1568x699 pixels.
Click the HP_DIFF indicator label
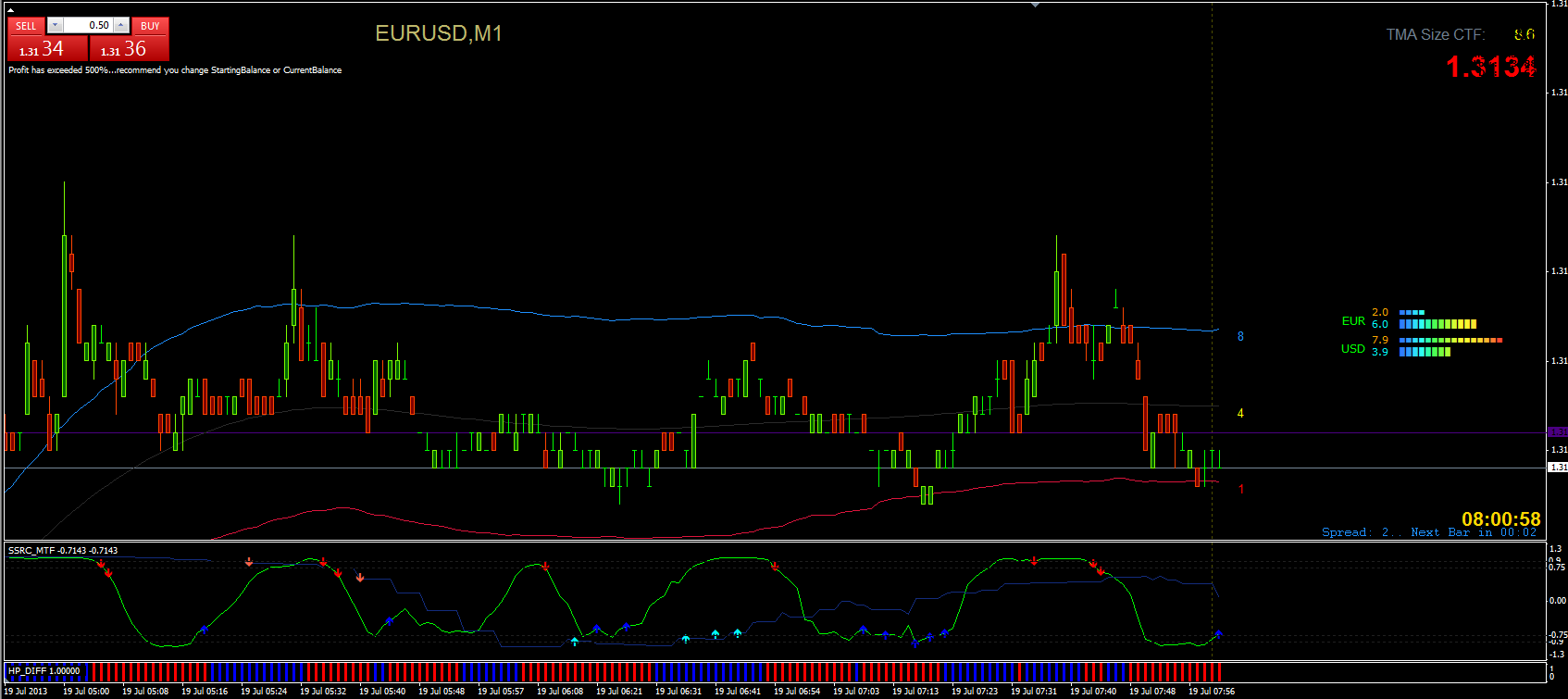click(x=44, y=671)
